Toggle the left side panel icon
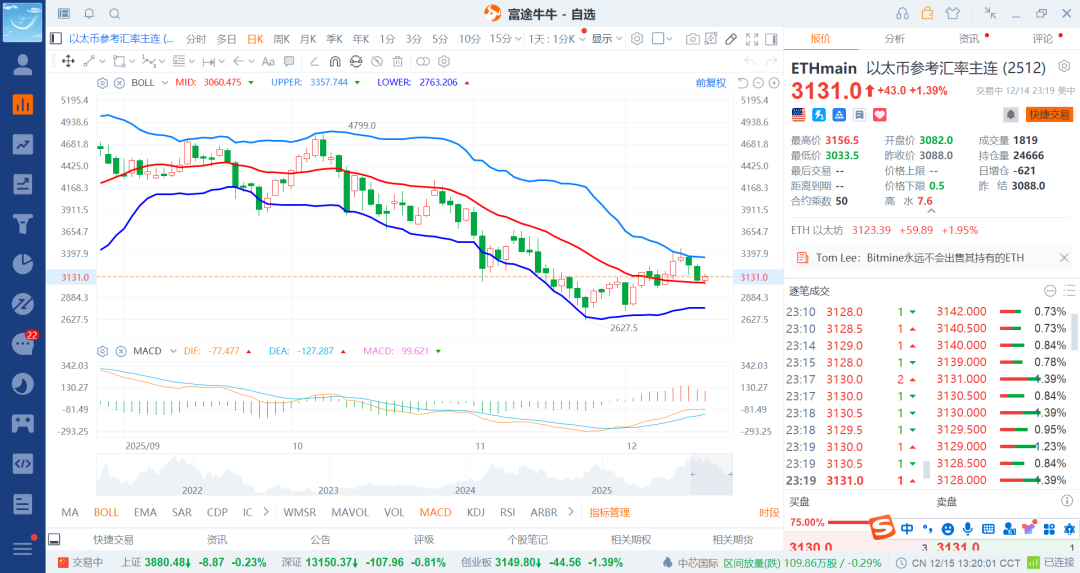1080x573 pixels. coord(56,39)
